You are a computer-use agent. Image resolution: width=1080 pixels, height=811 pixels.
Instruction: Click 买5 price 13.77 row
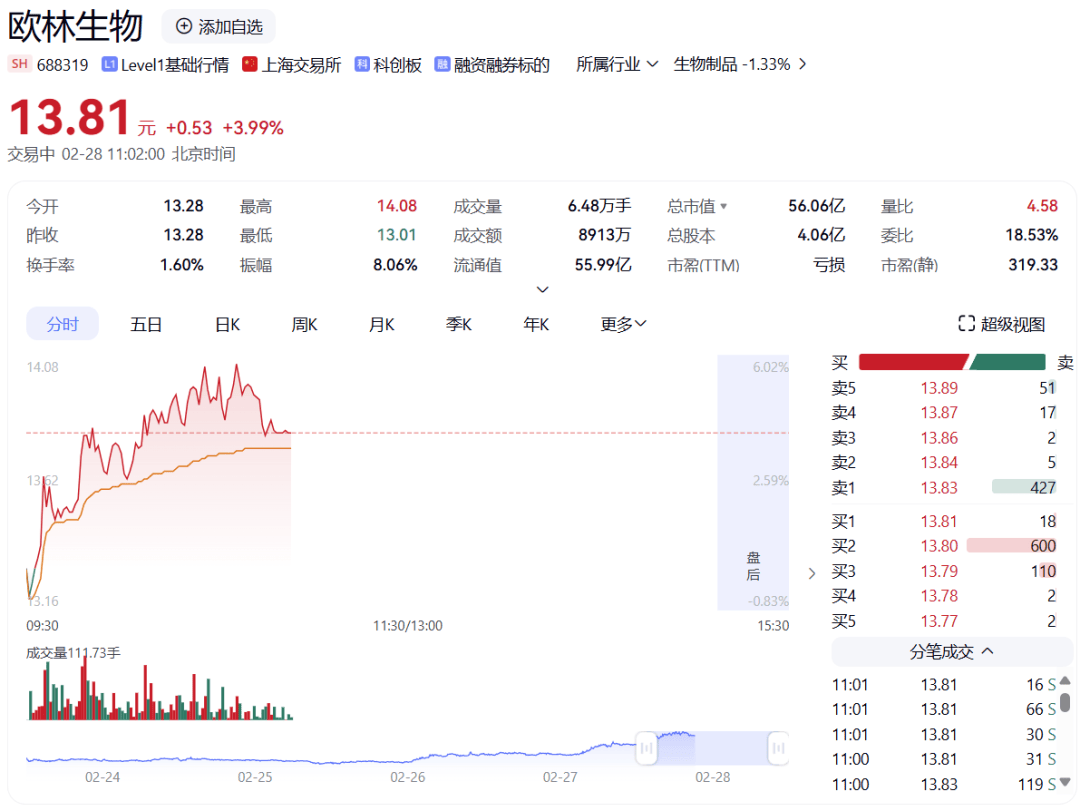[x=944, y=621]
